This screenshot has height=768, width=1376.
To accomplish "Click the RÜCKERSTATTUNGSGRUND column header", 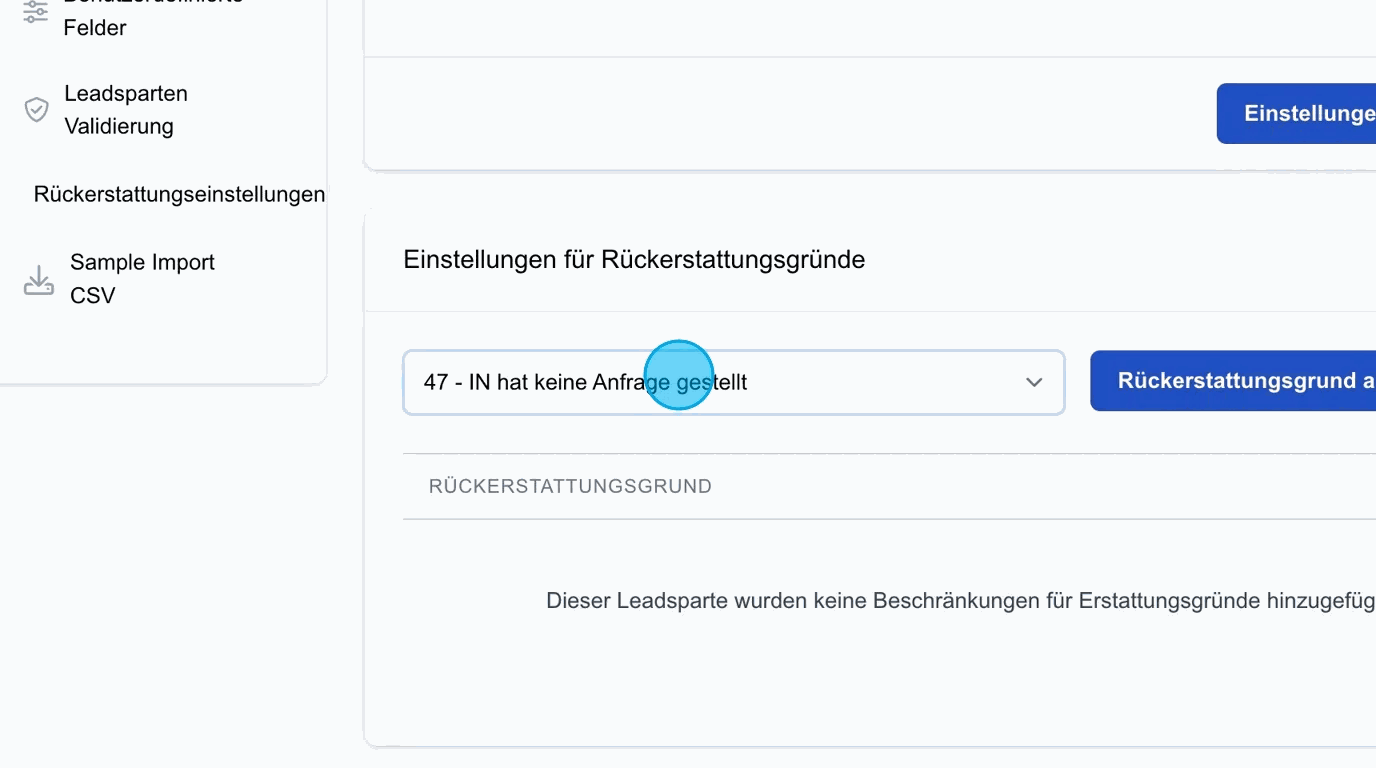I will [x=570, y=487].
